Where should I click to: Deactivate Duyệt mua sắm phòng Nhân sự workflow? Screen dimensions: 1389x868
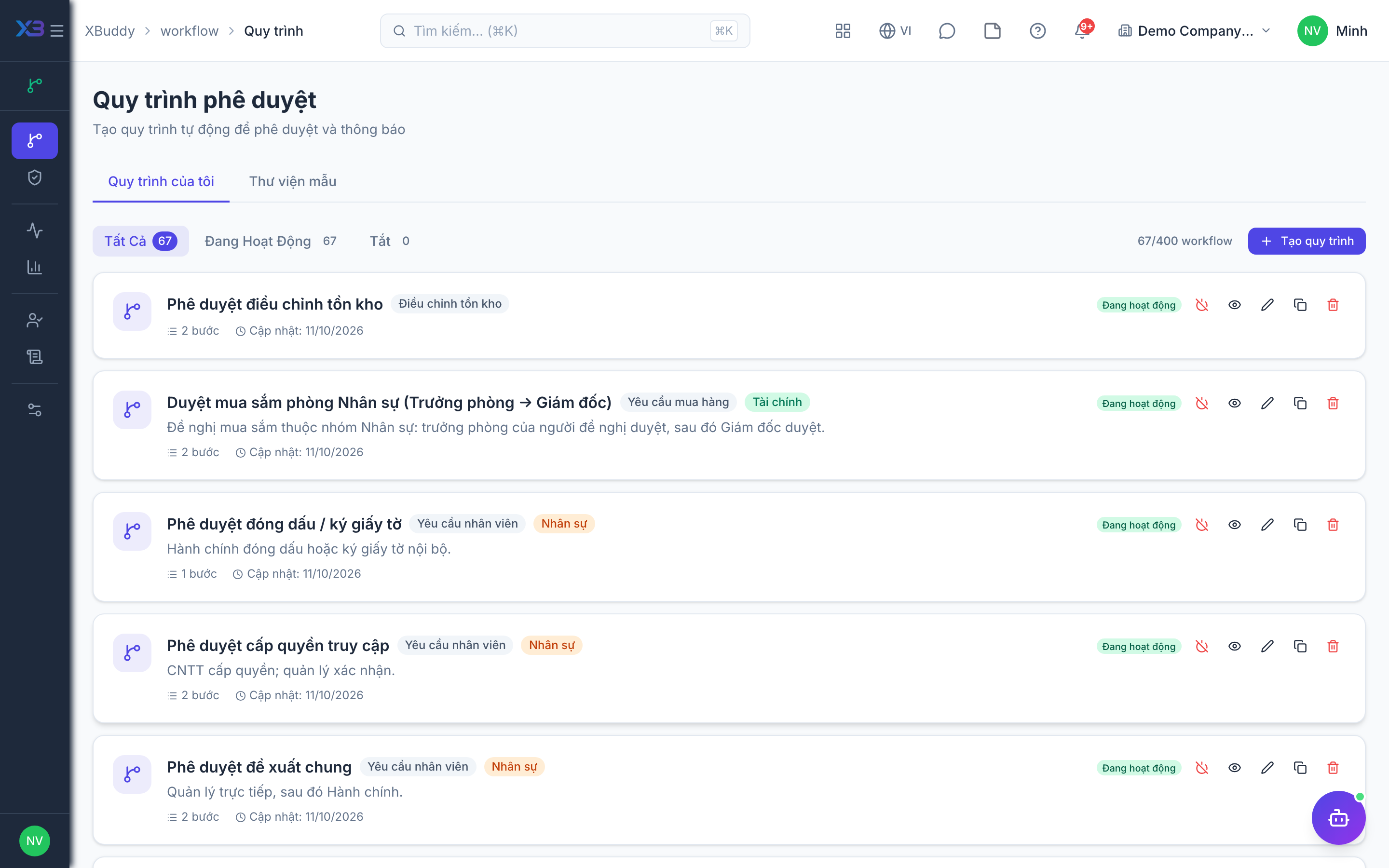(x=1202, y=403)
